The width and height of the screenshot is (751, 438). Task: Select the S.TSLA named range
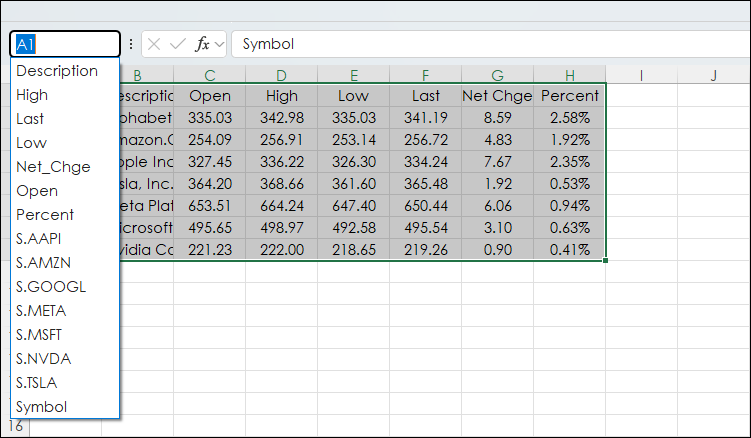[x=65, y=382]
